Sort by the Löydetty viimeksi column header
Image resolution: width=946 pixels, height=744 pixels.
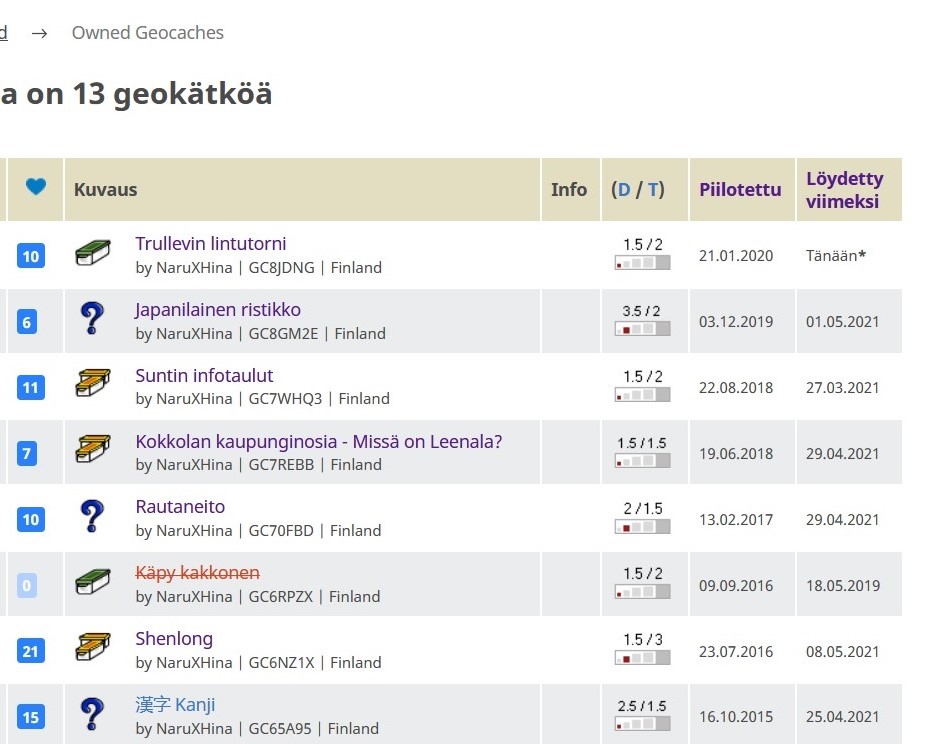(x=844, y=190)
